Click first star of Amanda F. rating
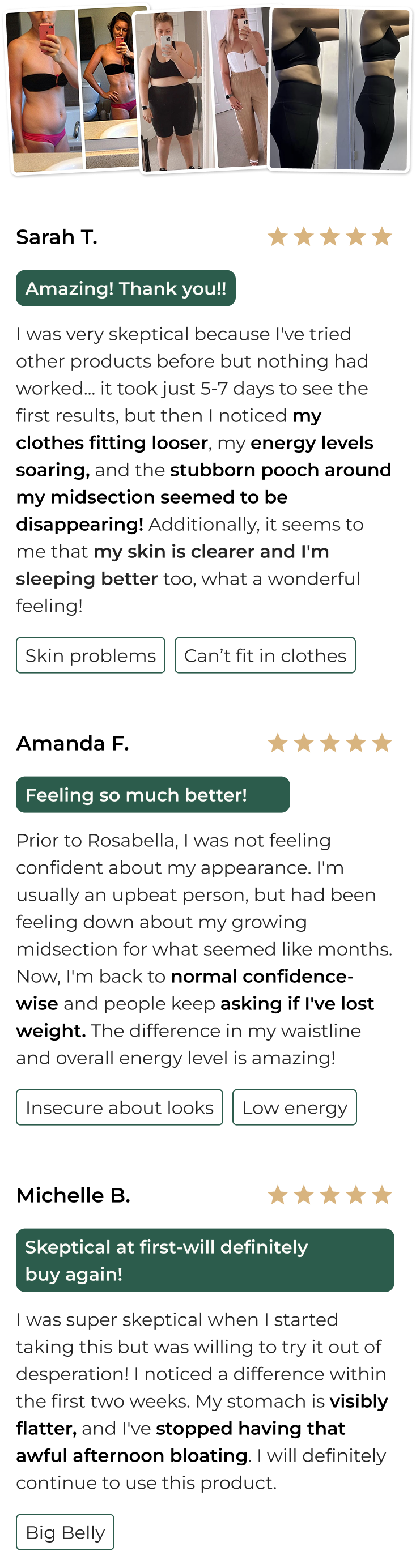416x1568 pixels. point(278,743)
